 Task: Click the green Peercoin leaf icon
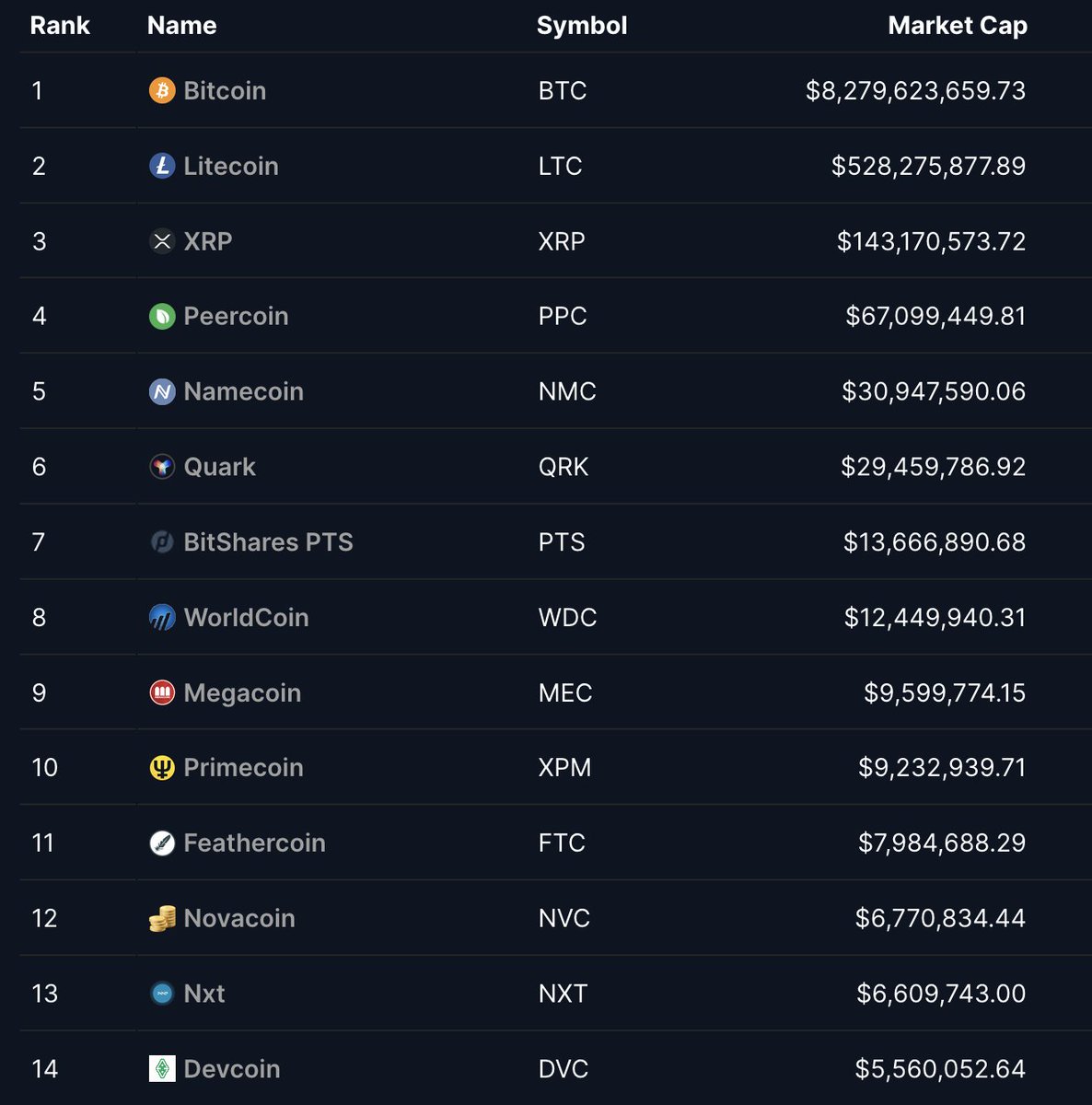[x=162, y=316]
